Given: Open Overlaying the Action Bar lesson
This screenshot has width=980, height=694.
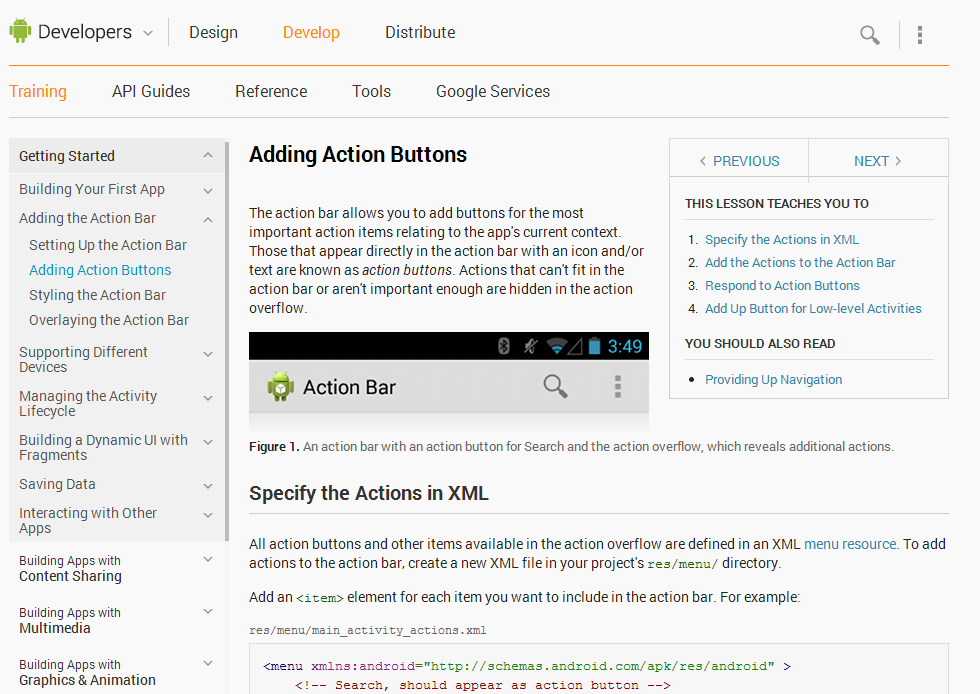Looking at the screenshot, I should [x=109, y=320].
